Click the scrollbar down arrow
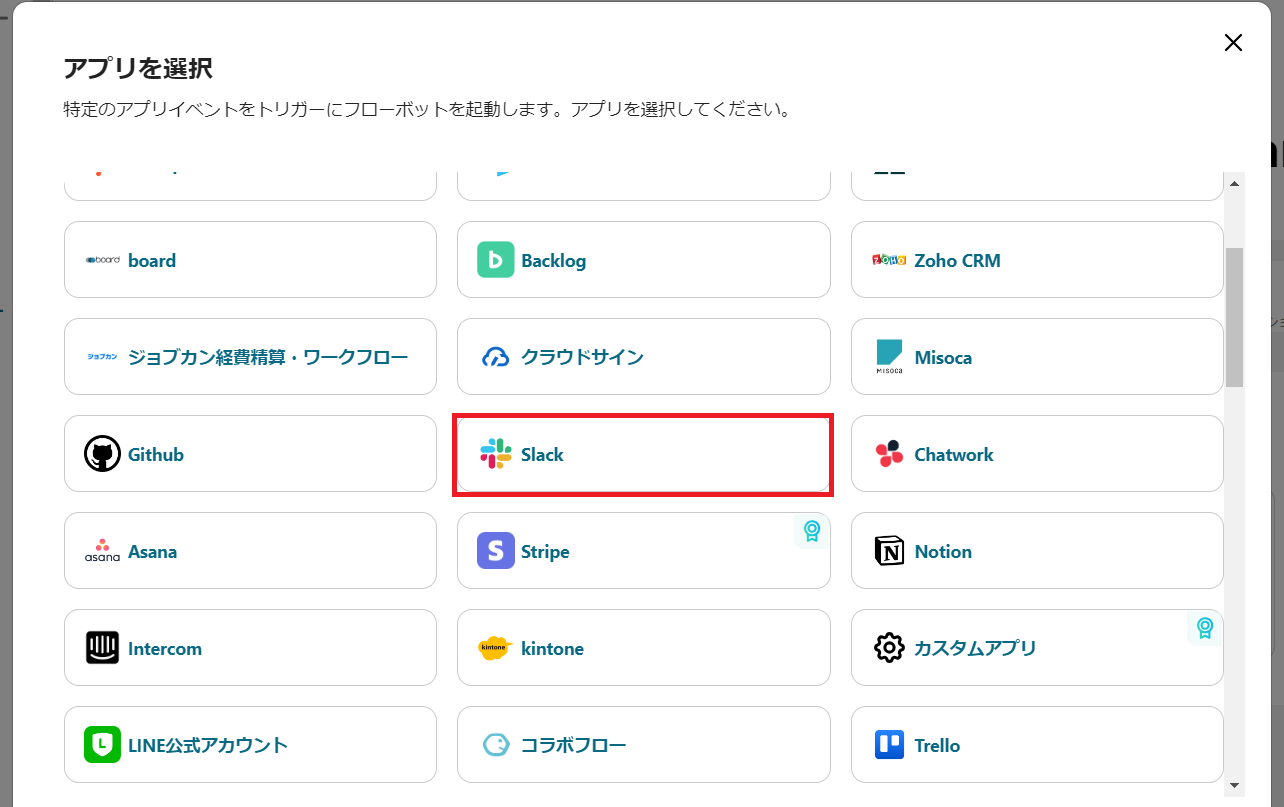This screenshot has width=1284, height=807. [1234, 785]
